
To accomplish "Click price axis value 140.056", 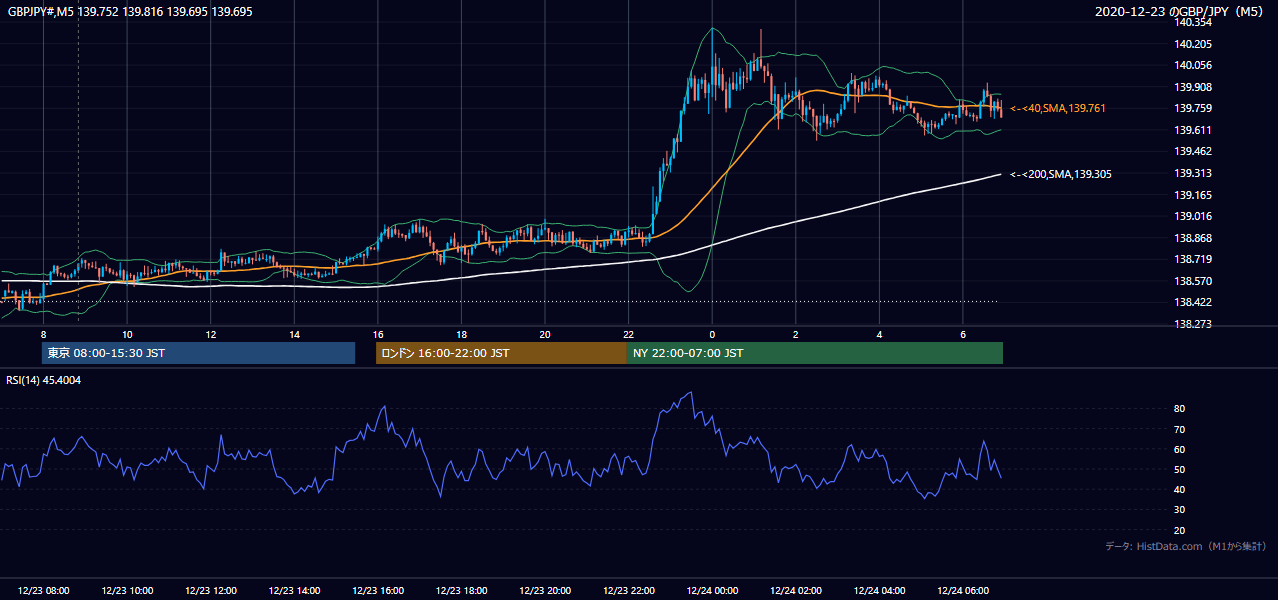I will coord(1194,65).
